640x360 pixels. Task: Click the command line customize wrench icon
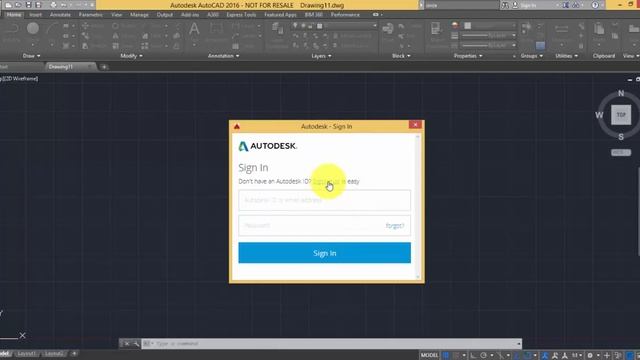[x=136, y=344]
